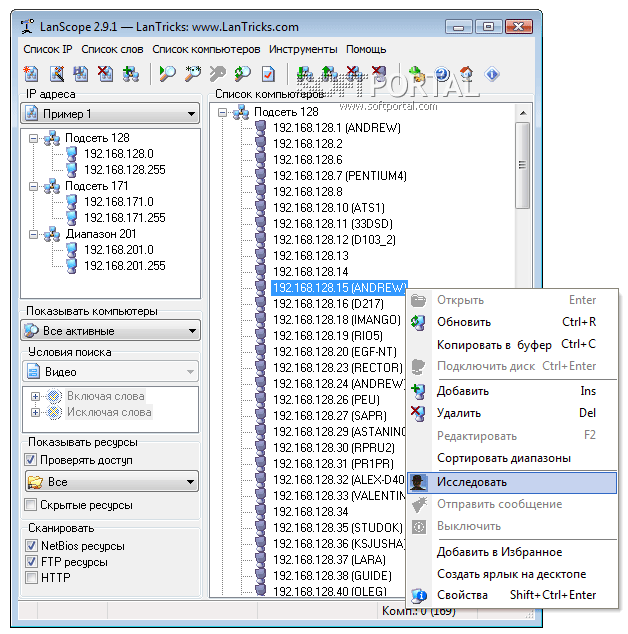Expand the Включая слова node
Screen dimensions: 628x634
tap(35, 396)
